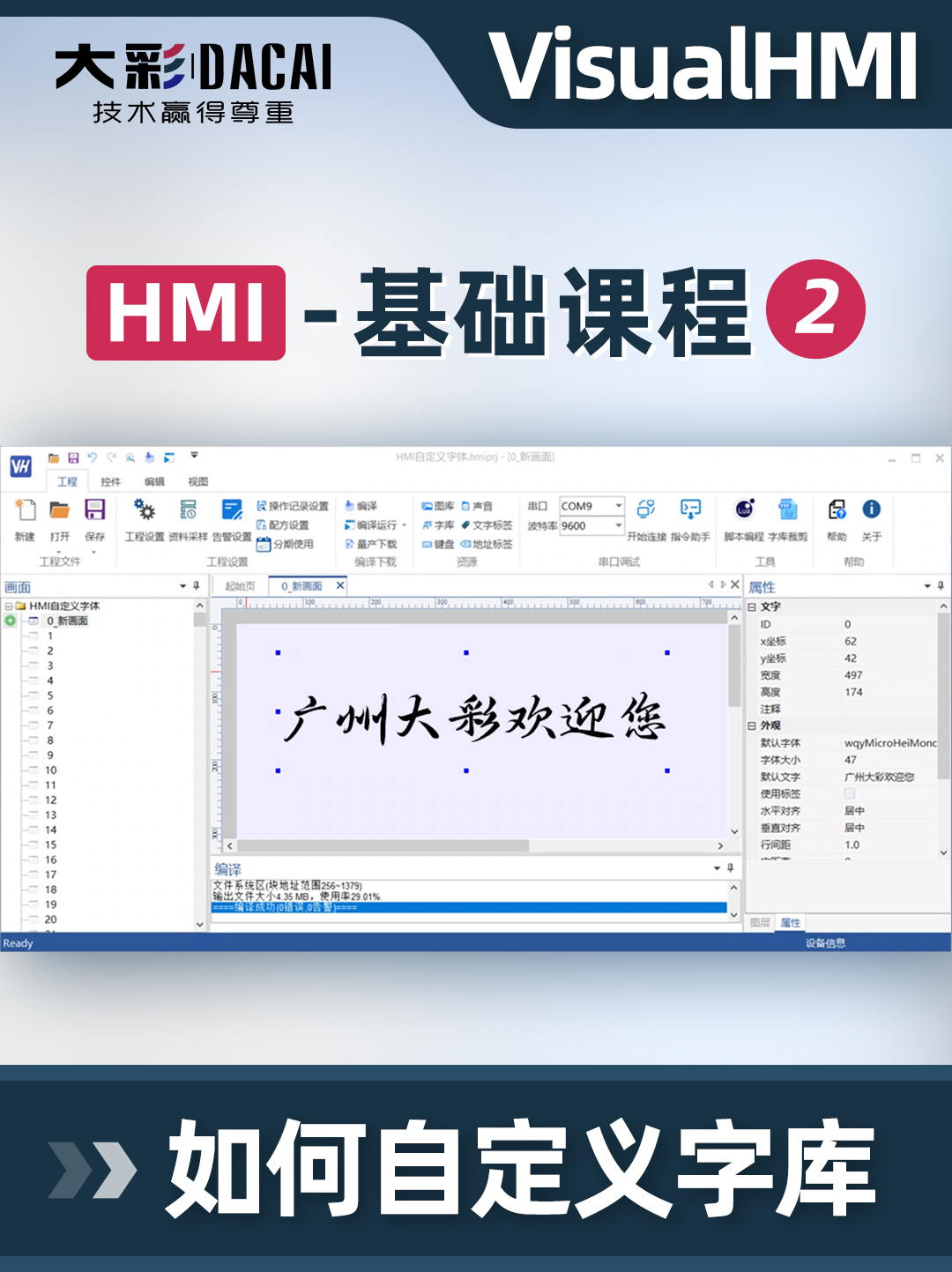Click the undo arrow in quick access toolbar
952x1272 pixels.
point(92,457)
